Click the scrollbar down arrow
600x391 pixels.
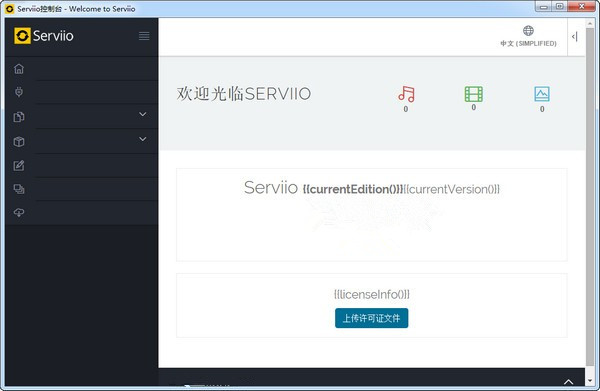click(x=590, y=381)
